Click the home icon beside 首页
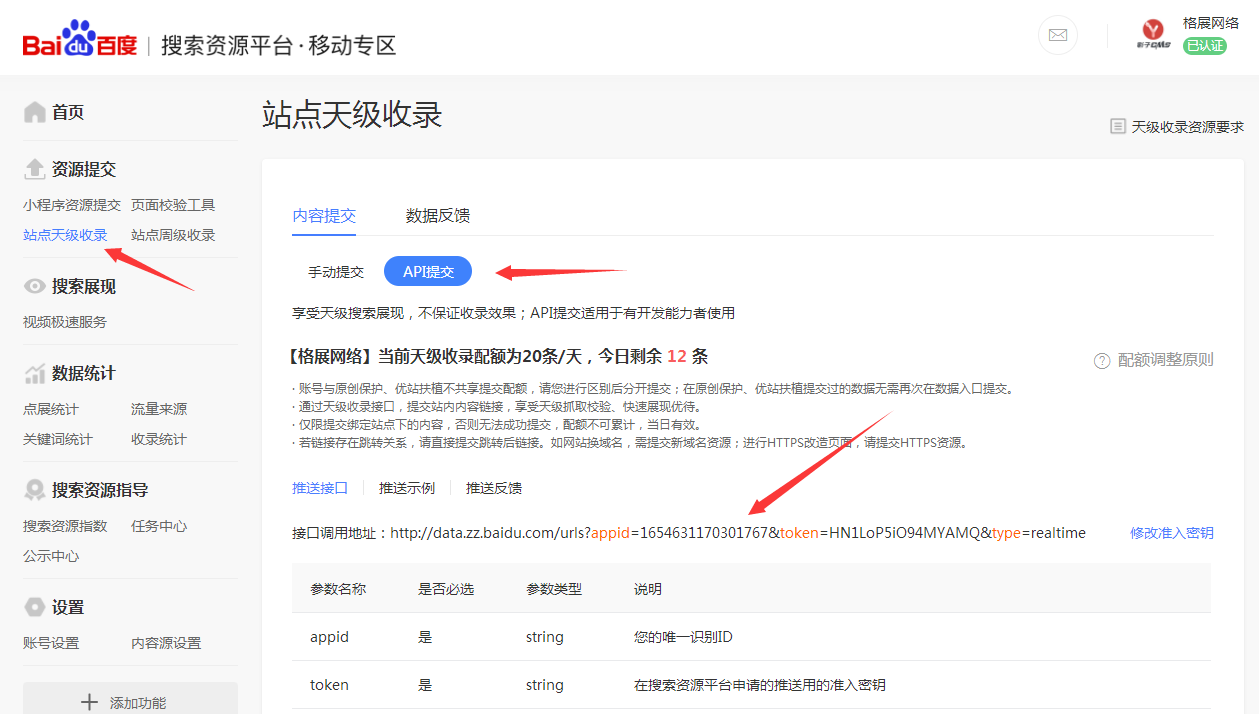Screen dimensions: 1259x714 [35, 112]
